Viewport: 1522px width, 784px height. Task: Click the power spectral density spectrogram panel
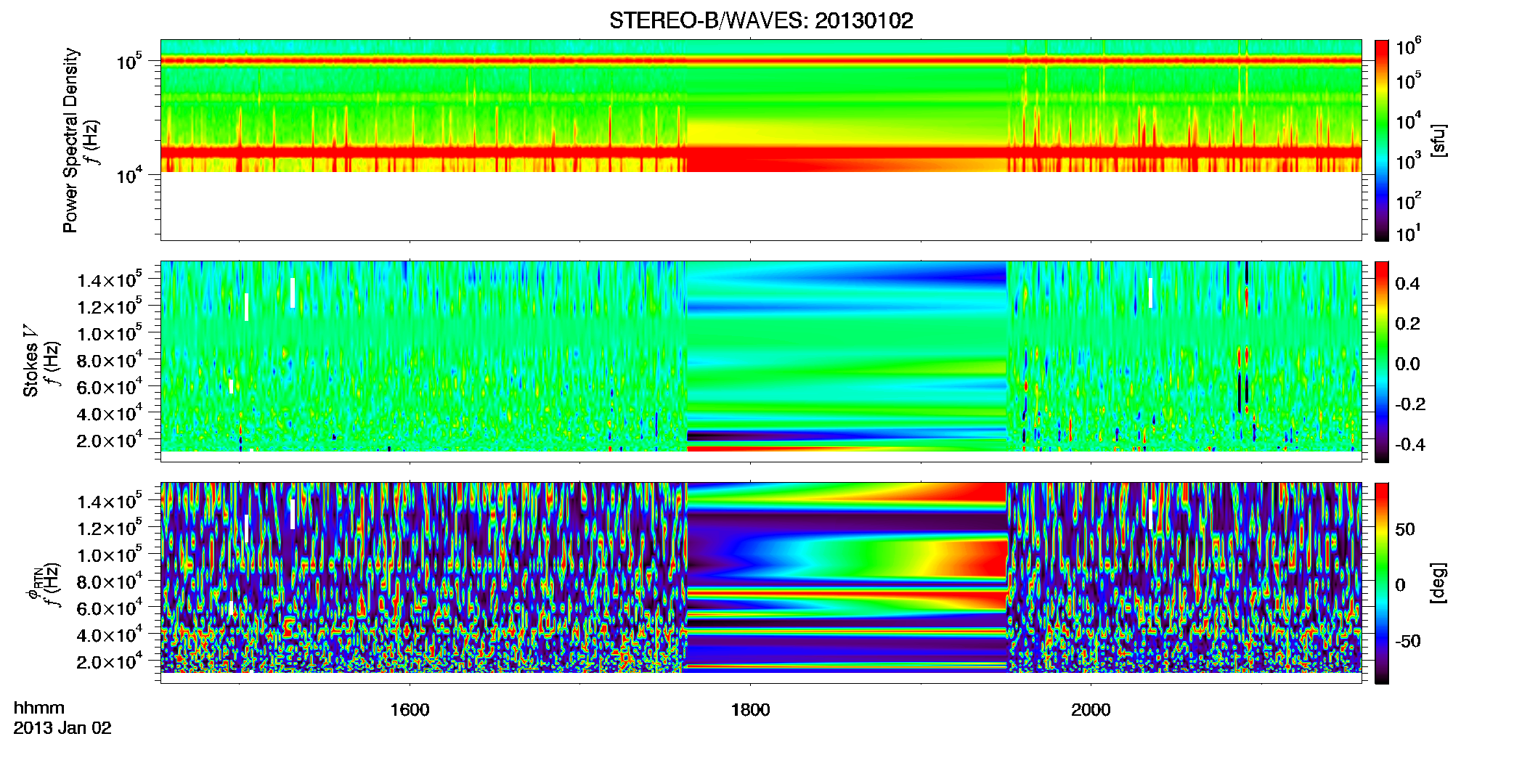(x=761, y=140)
